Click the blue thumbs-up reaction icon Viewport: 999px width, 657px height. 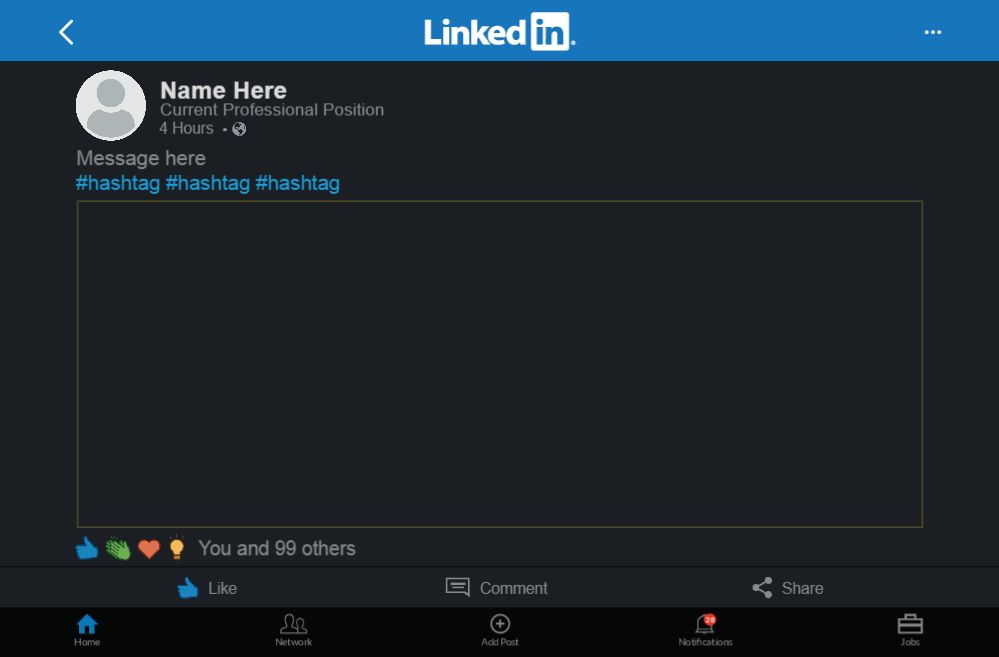[87, 548]
